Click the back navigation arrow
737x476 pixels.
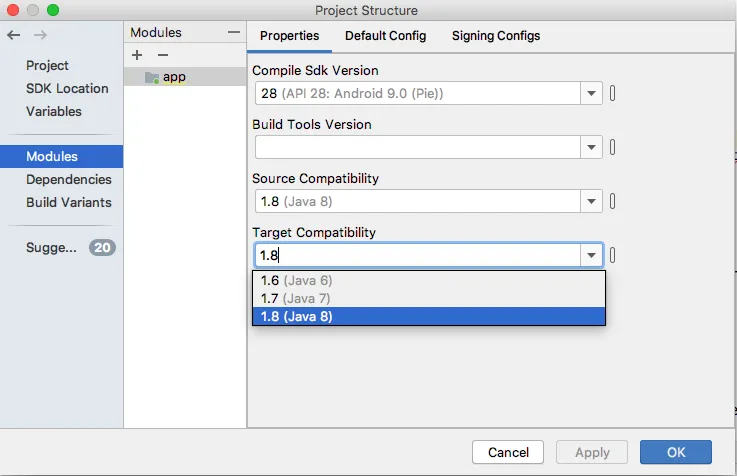tap(13, 35)
